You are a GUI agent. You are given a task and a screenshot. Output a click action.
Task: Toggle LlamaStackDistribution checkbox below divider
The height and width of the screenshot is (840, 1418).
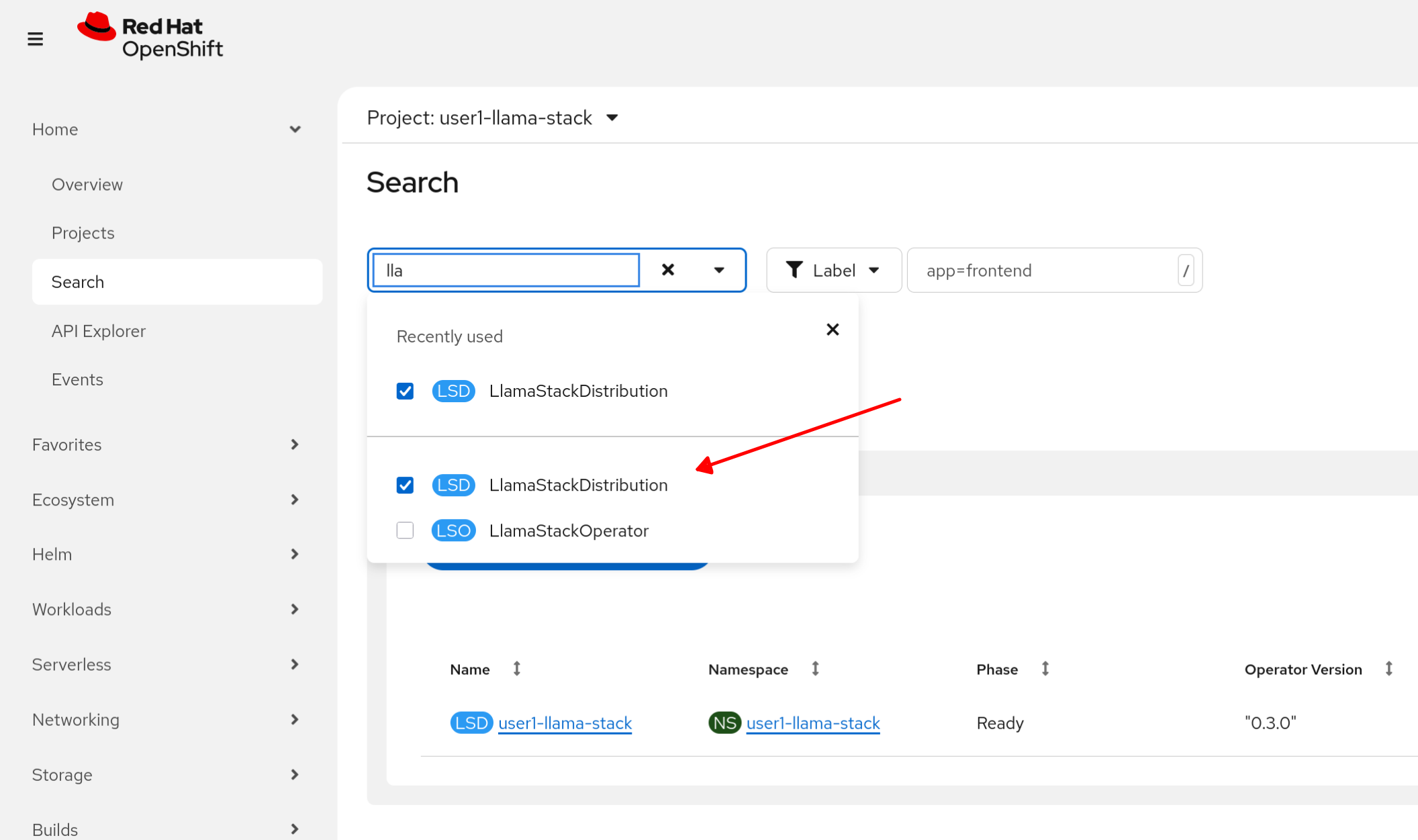pyautogui.click(x=405, y=485)
